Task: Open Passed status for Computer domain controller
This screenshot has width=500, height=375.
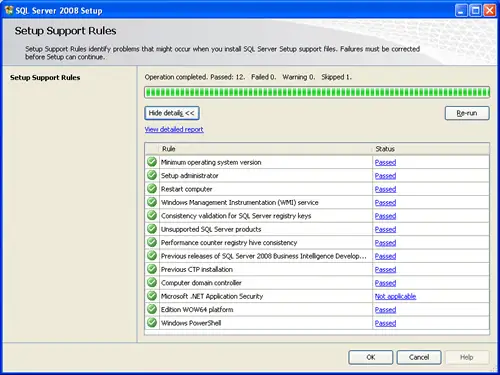Action: pyautogui.click(x=385, y=283)
